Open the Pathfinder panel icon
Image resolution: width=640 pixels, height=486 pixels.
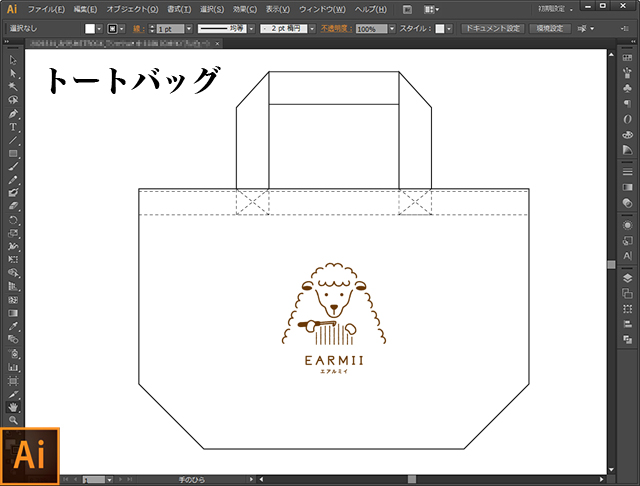pos(627,339)
